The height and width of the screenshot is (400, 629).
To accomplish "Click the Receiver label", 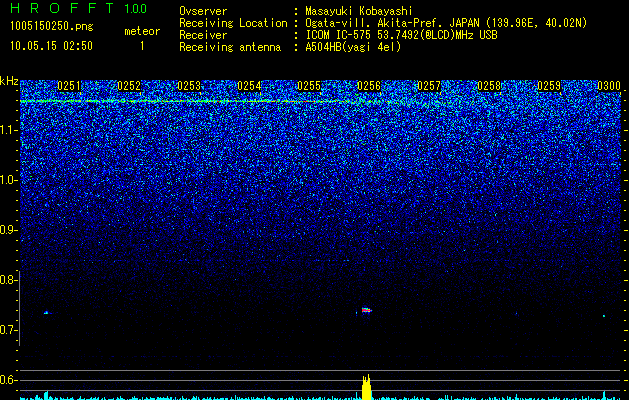I will pyautogui.click(x=203, y=35).
